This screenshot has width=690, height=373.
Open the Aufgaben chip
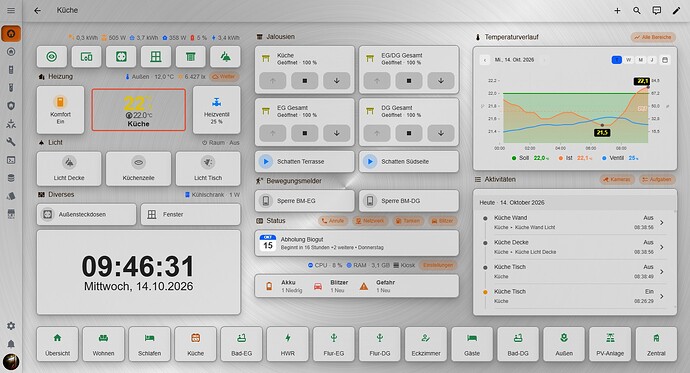(657, 179)
